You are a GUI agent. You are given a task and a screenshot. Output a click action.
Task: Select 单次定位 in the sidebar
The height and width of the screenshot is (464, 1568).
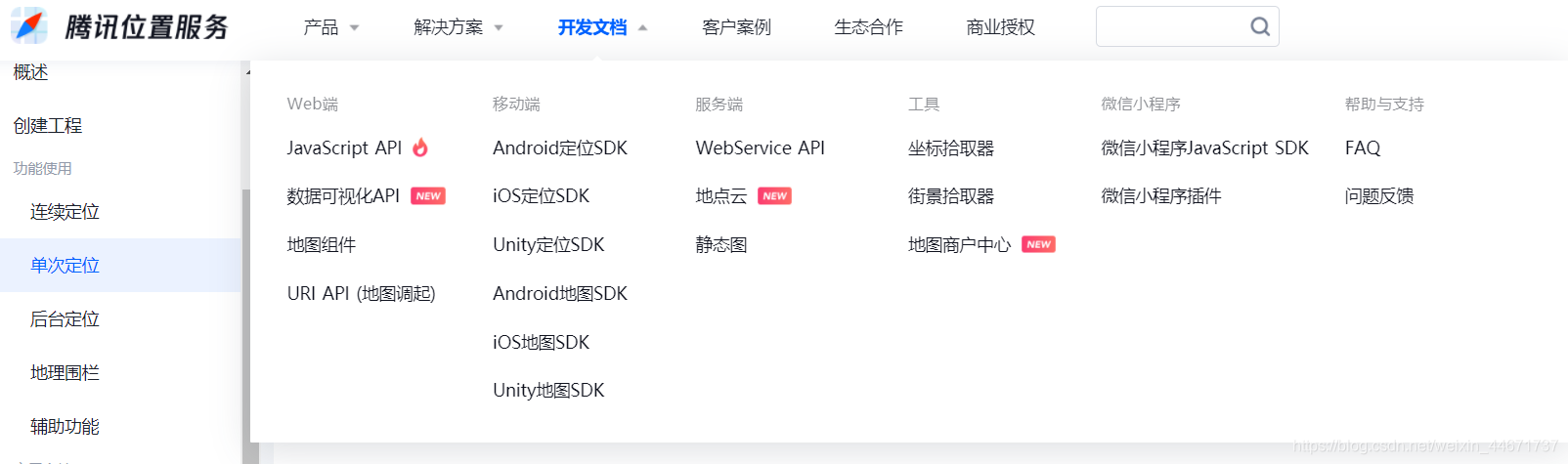click(120, 266)
